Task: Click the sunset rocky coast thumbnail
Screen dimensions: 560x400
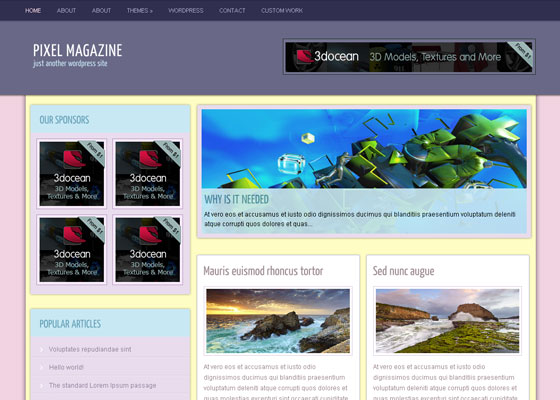Action: pyautogui.click(x=278, y=321)
